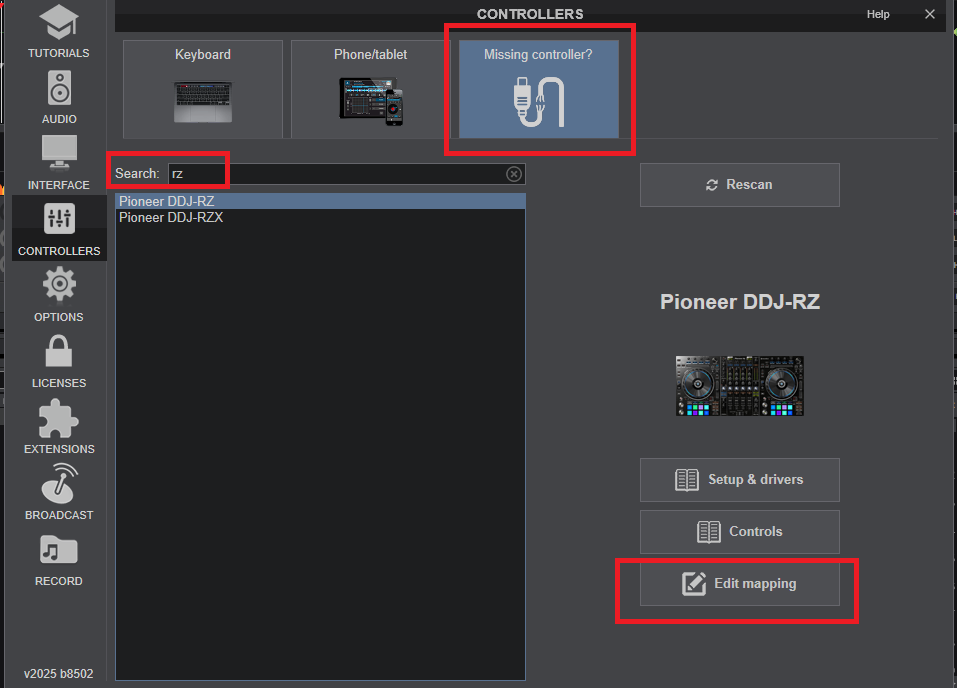Select Pioneer DDJ-RZ in the list
The width and height of the screenshot is (957, 688).
(x=320, y=201)
